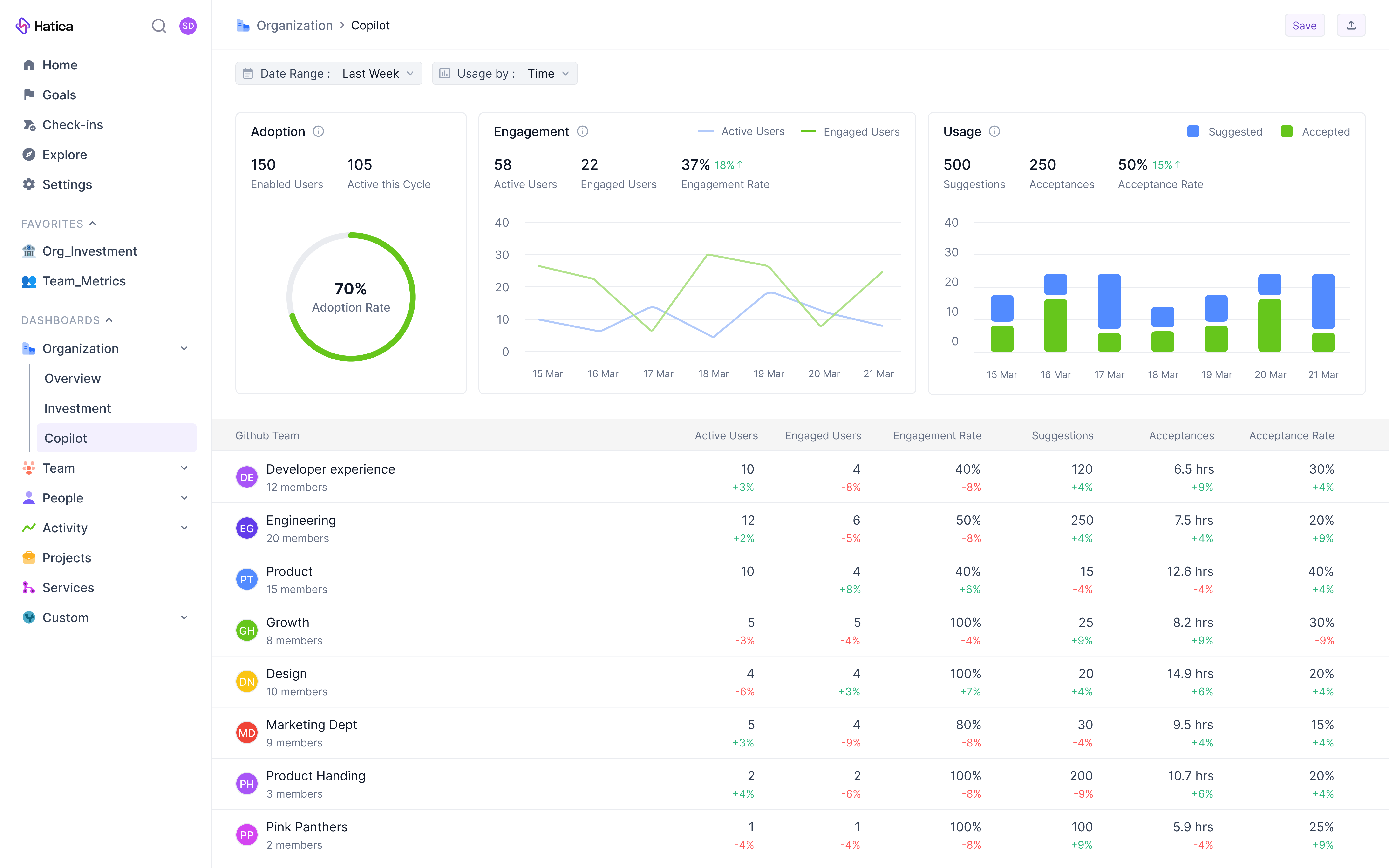Expand the People chevron

click(184, 498)
